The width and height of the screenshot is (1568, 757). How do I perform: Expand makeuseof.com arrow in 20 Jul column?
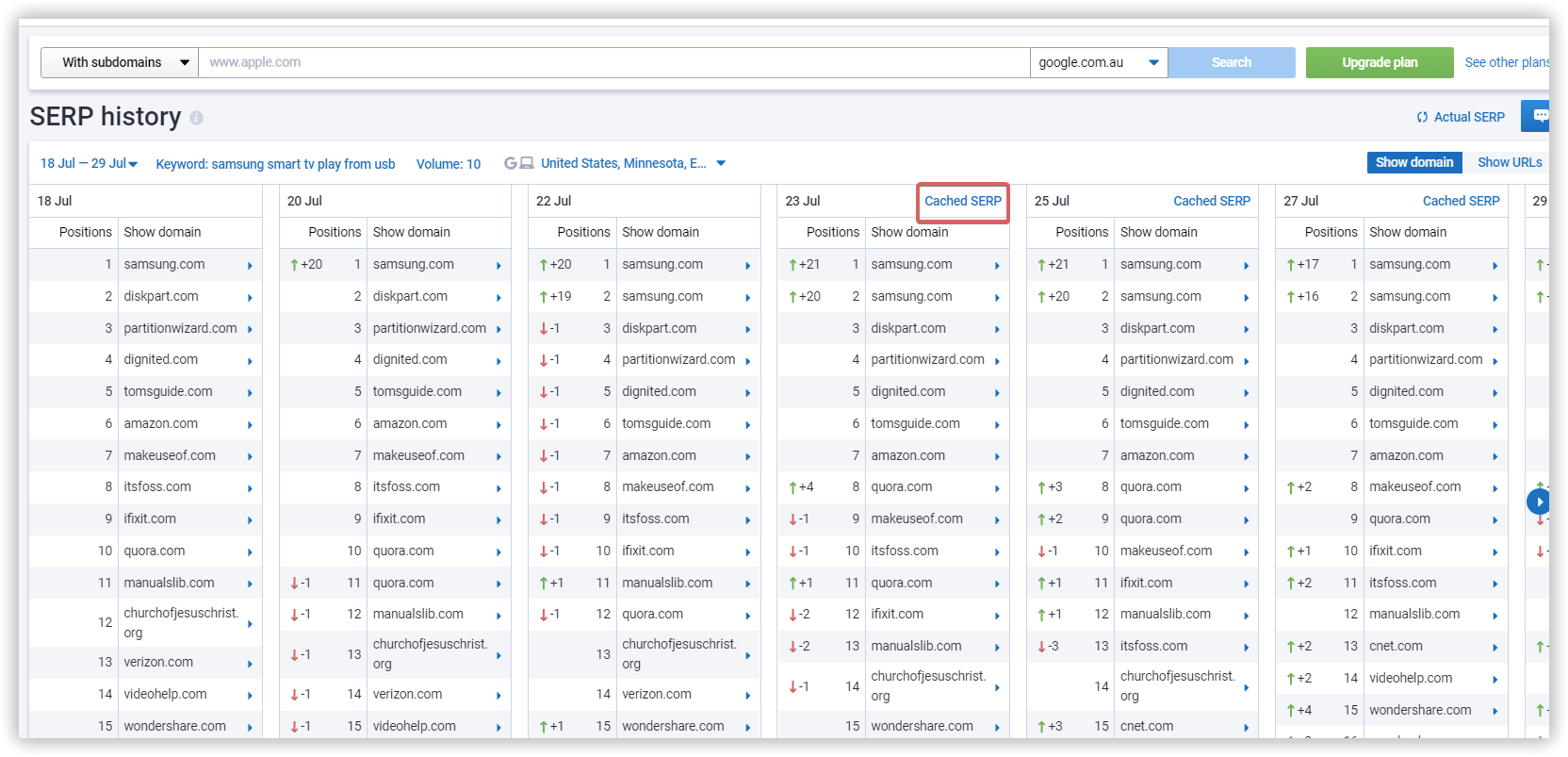(498, 457)
